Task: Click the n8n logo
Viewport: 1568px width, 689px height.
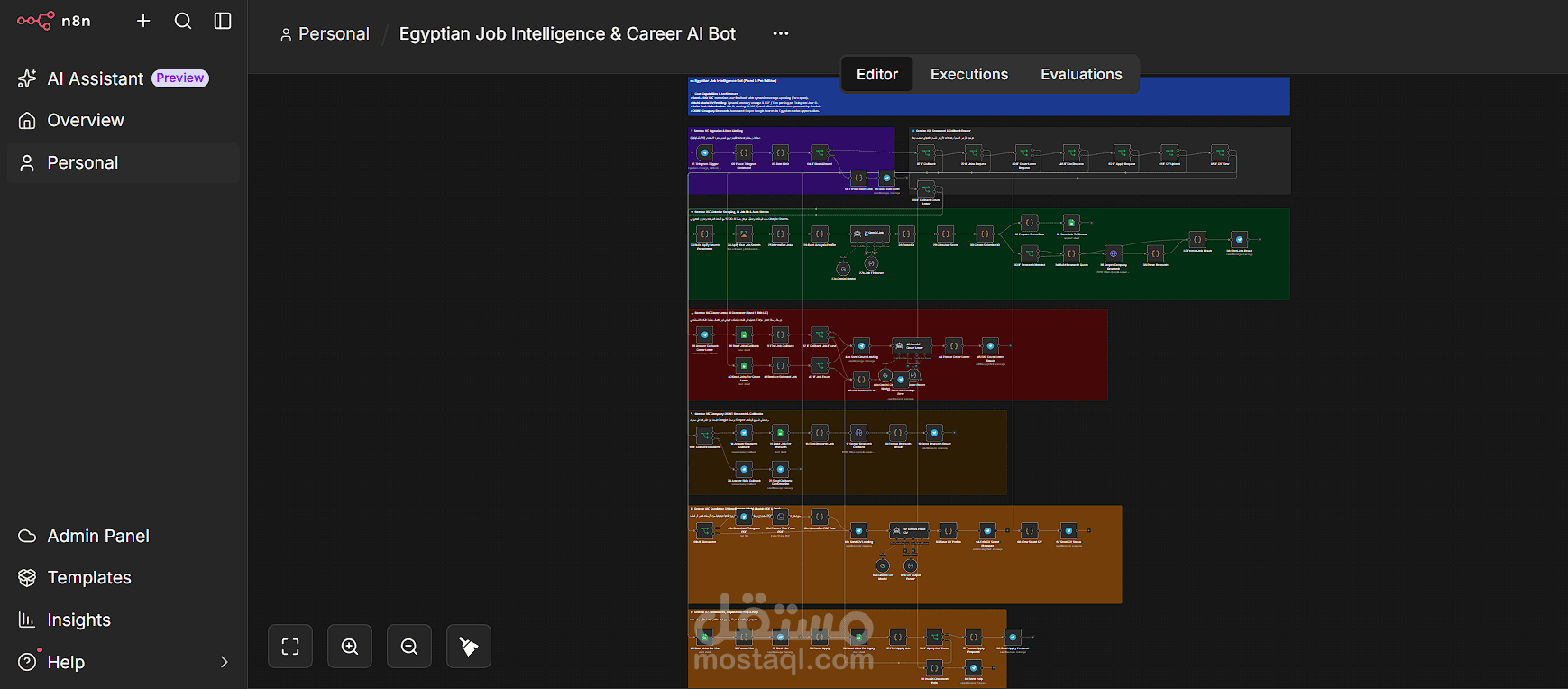Action: point(53,21)
